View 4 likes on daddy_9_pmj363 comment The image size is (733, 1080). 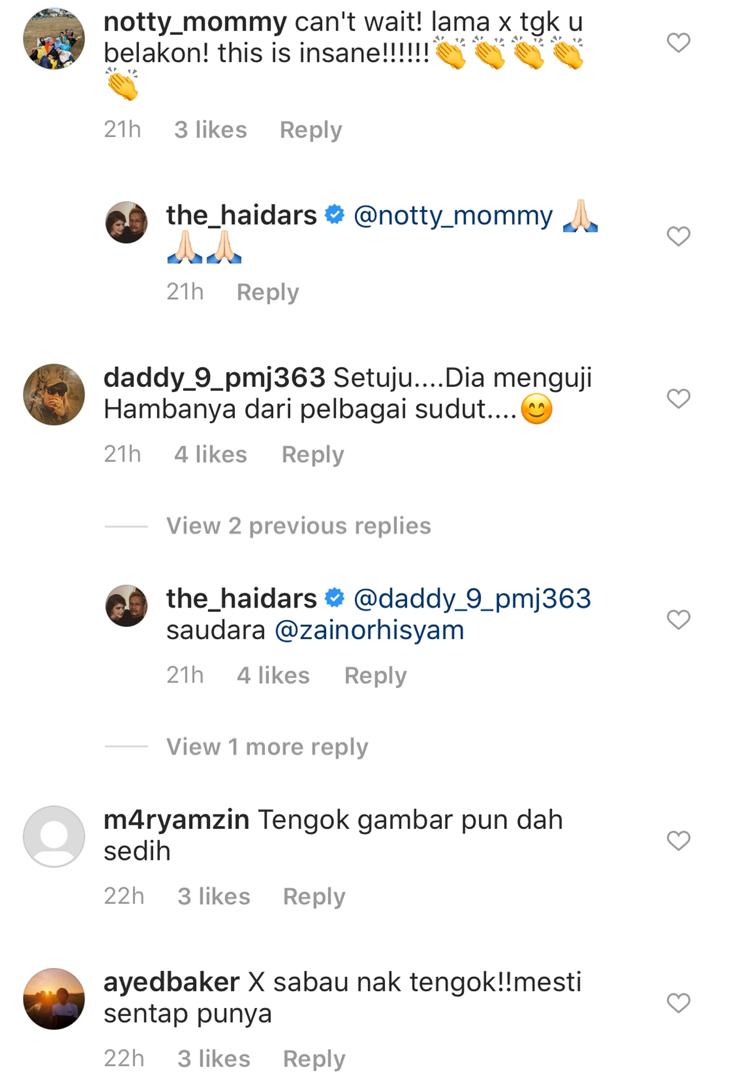[x=210, y=455]
